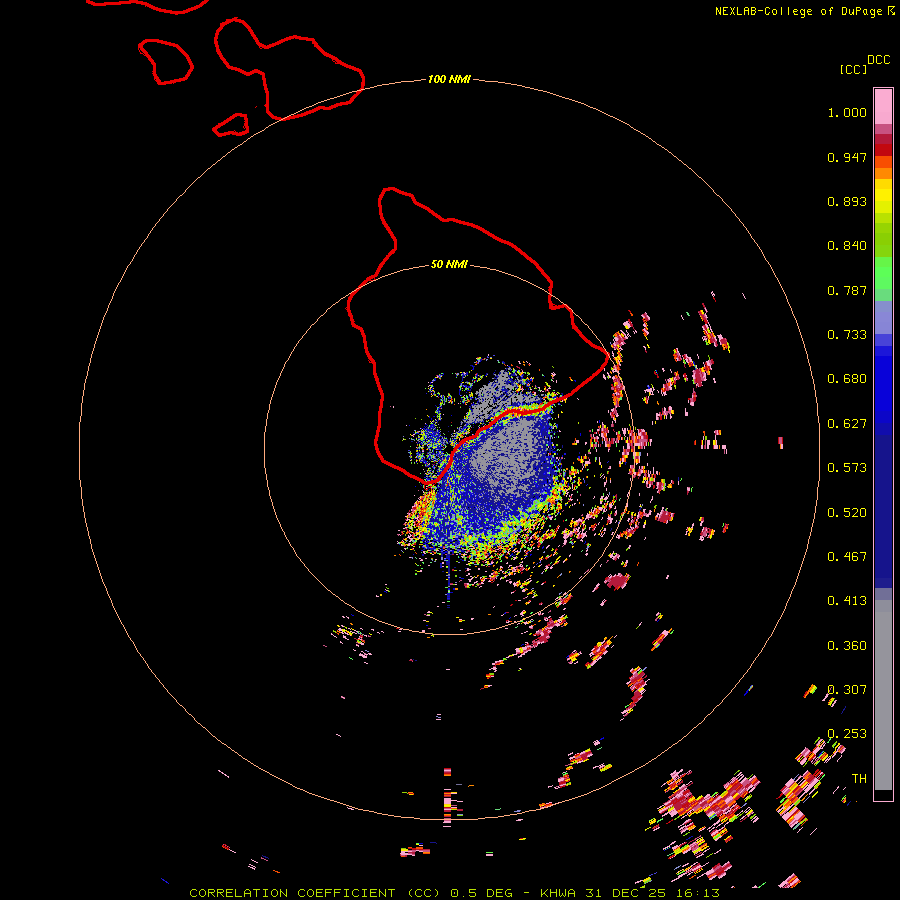Image resolution: width=900 pixels, height=900 pixels.
Task: Click the 0.520 value on the color scale
Action: 847,513
